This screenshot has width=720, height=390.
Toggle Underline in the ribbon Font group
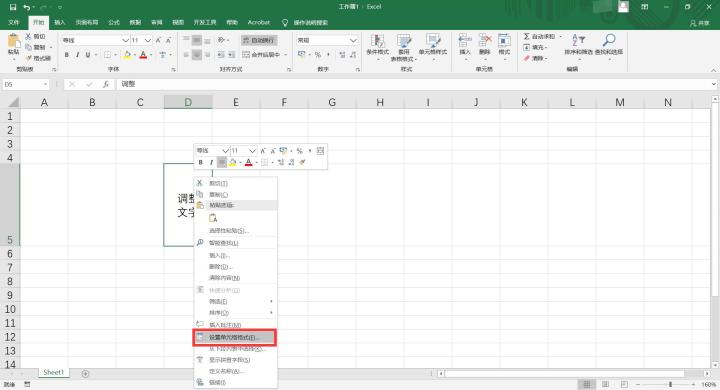click(x=88, y=55)
